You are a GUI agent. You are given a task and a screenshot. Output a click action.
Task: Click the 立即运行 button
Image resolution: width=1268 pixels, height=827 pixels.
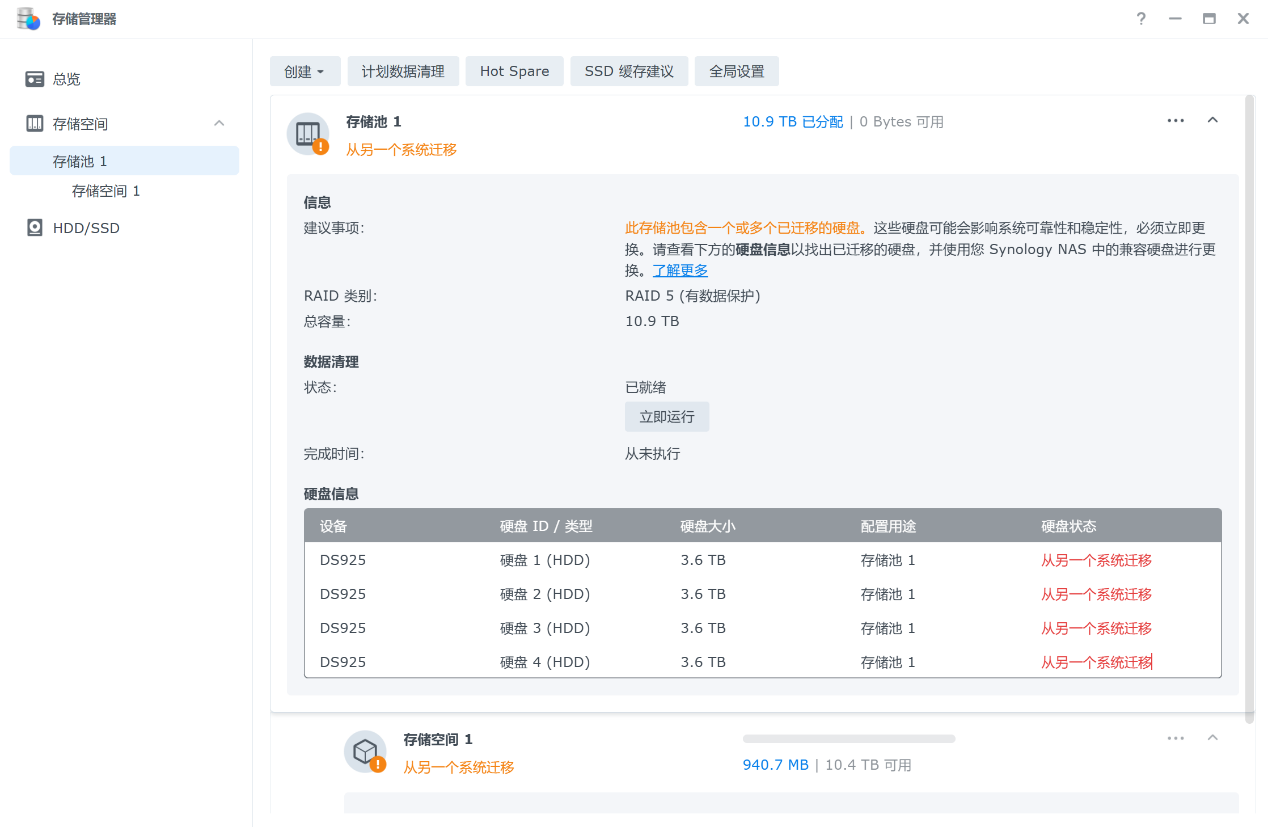coord(667,417)
